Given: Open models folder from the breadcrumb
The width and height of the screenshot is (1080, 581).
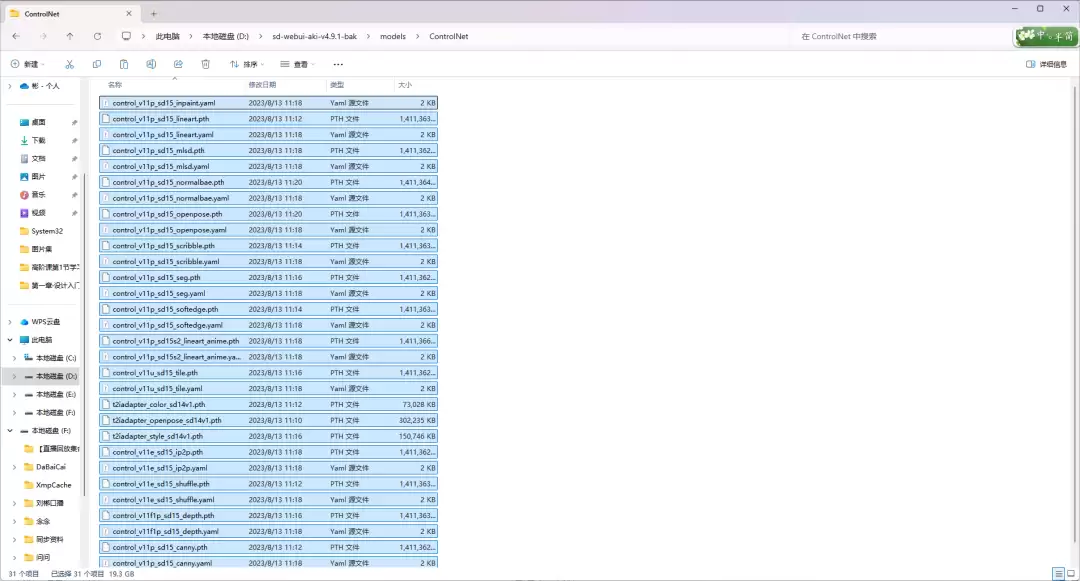Looking at the screenshot, I should click(392, 36).
